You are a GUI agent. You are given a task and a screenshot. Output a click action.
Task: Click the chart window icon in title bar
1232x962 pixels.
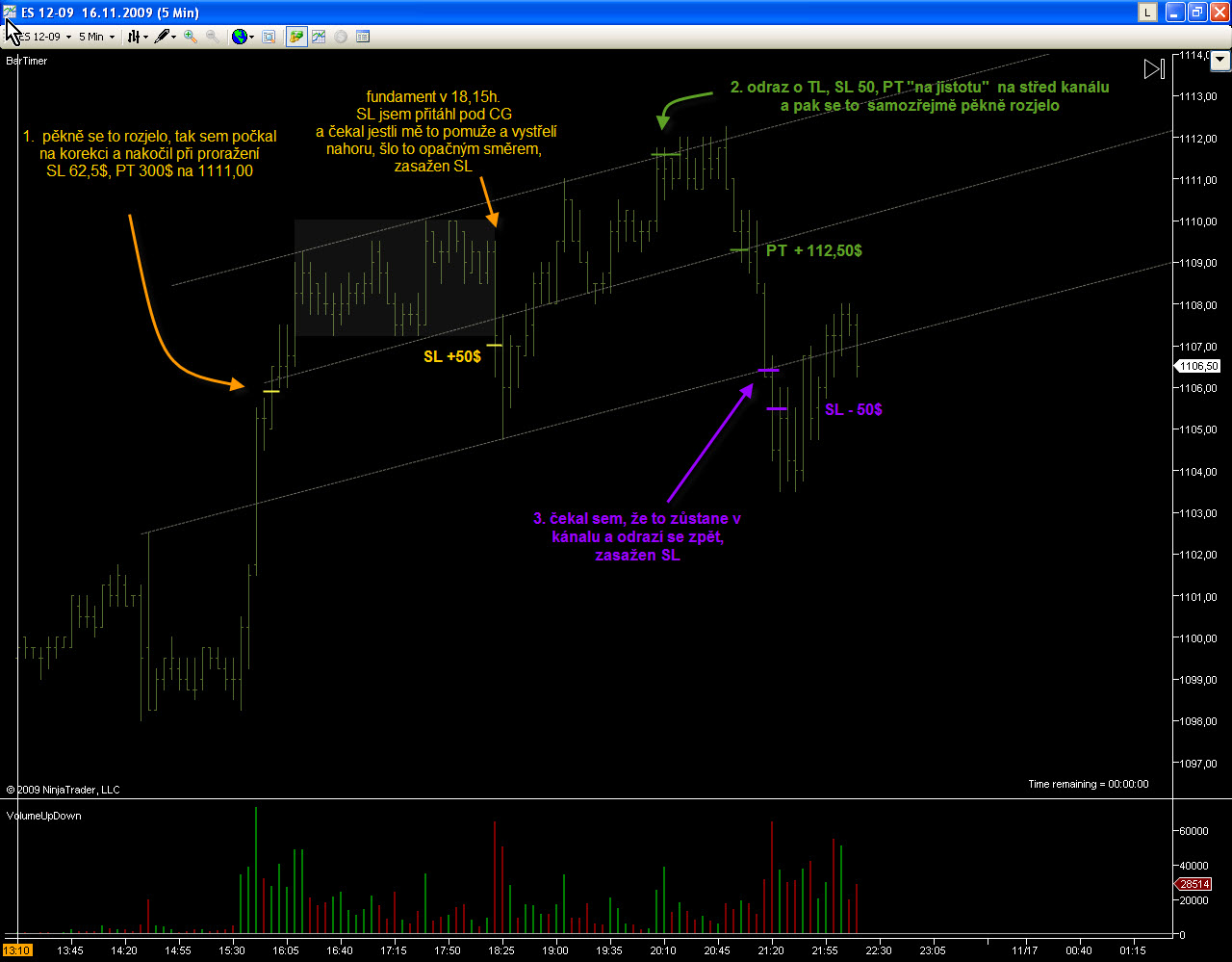pyautogui.click(x=11, y=12)
